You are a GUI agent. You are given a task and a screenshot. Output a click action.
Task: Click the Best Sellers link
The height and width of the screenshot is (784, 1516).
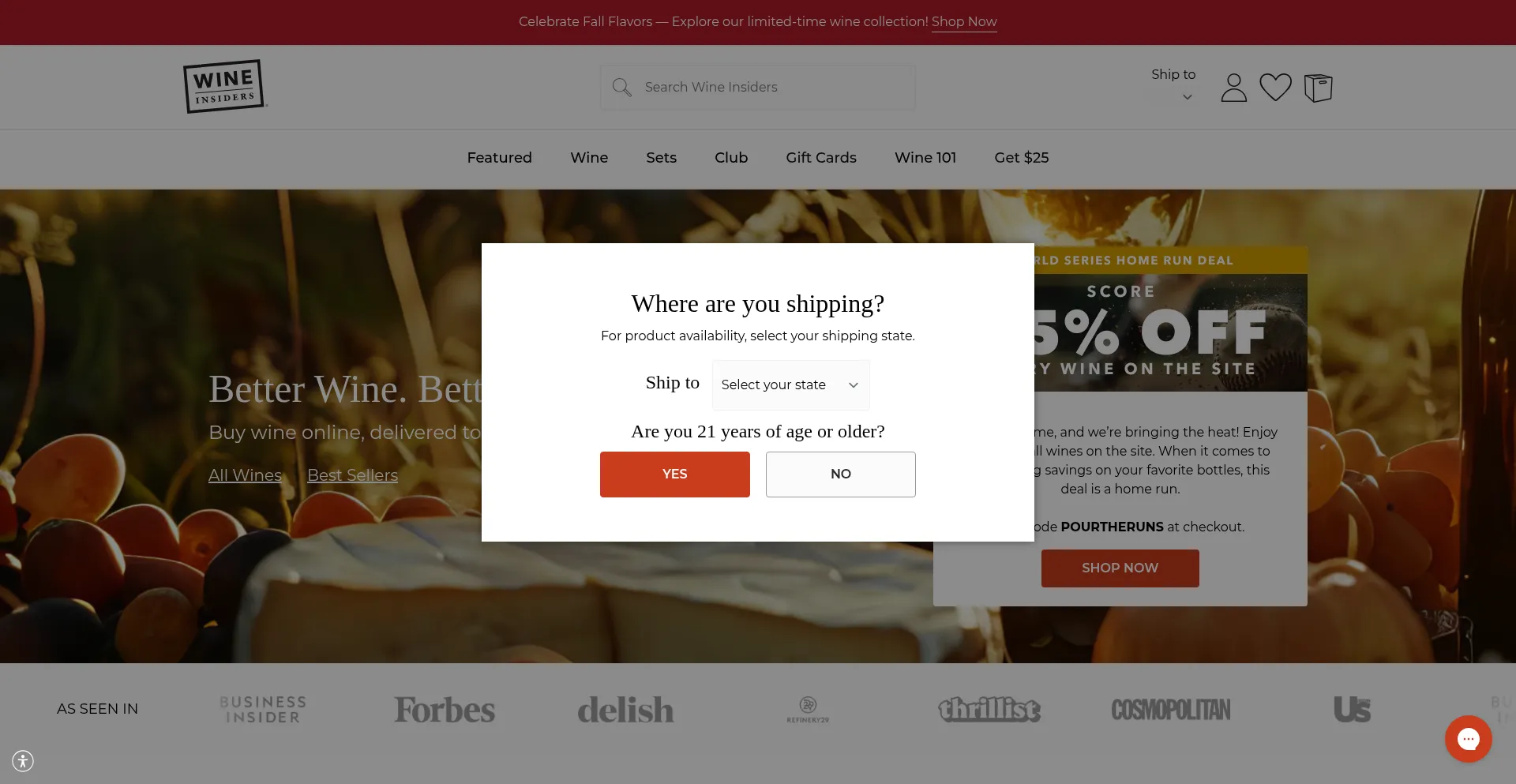click(x=352, y=475)
